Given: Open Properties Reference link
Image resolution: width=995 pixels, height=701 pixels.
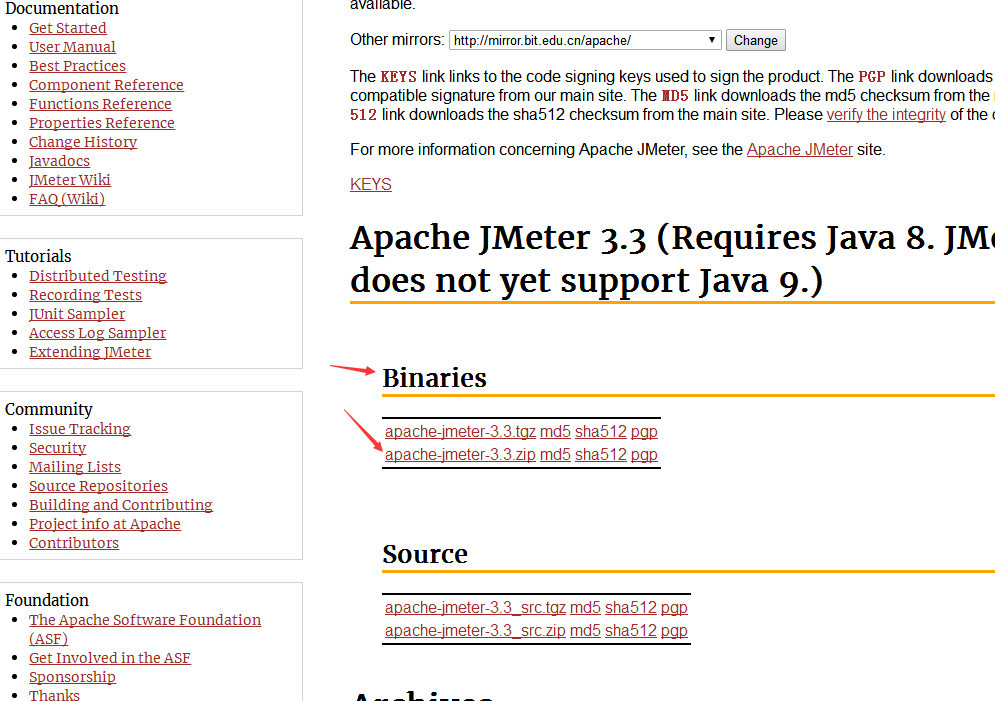Looking at the screenshot, I should point(102,123).
